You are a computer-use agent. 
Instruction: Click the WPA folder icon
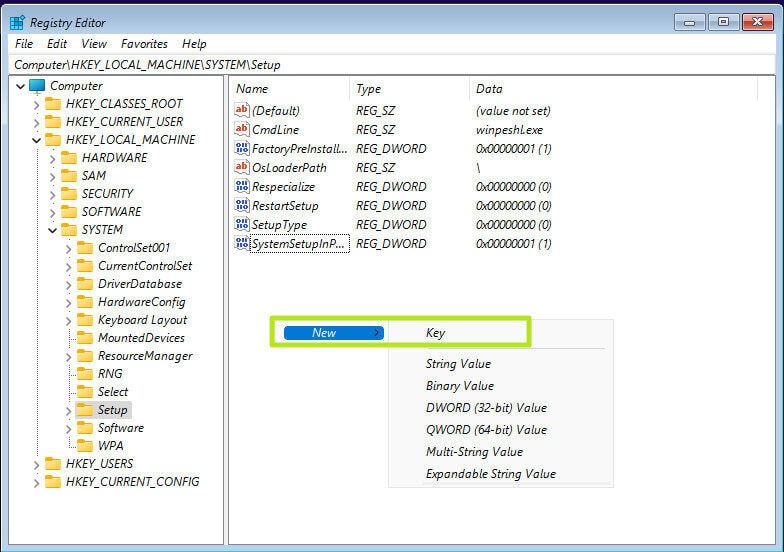85,446
